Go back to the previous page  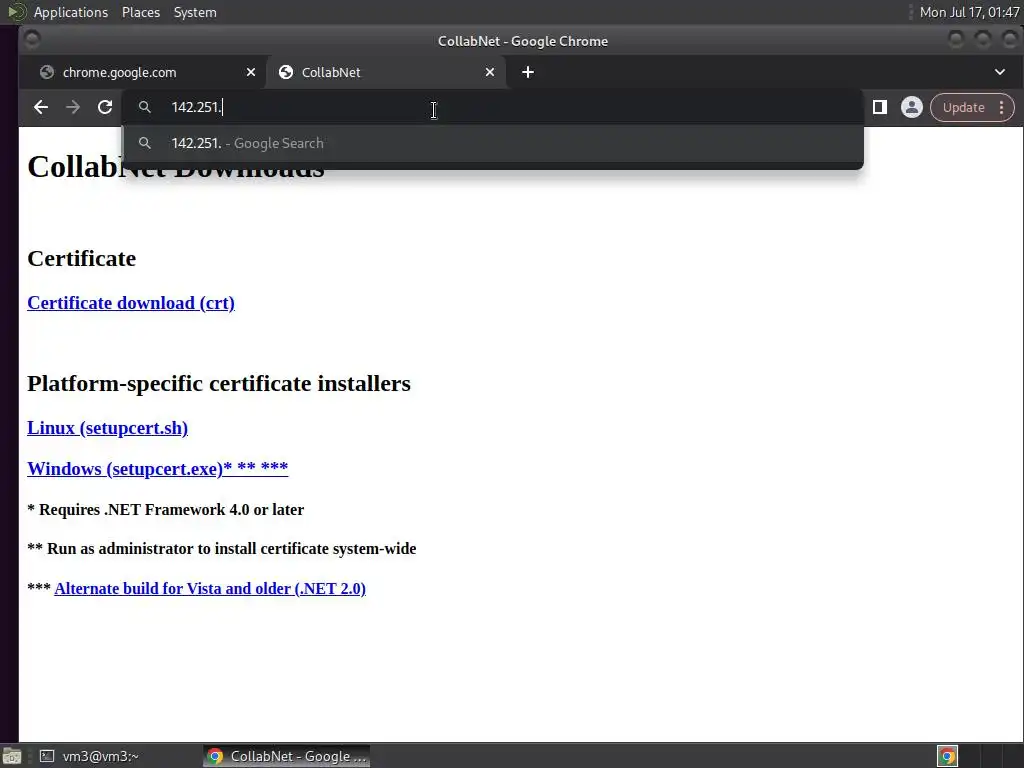pyautogui.click(x=40, y=107)
